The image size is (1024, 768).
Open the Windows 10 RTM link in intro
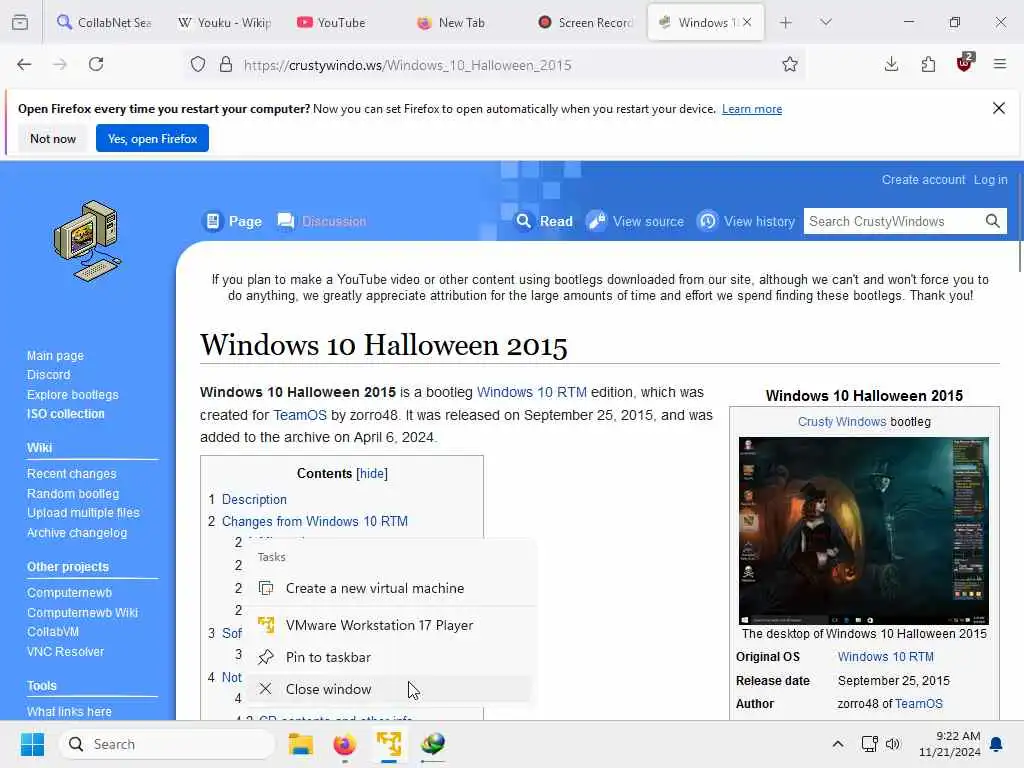[532, 392]
